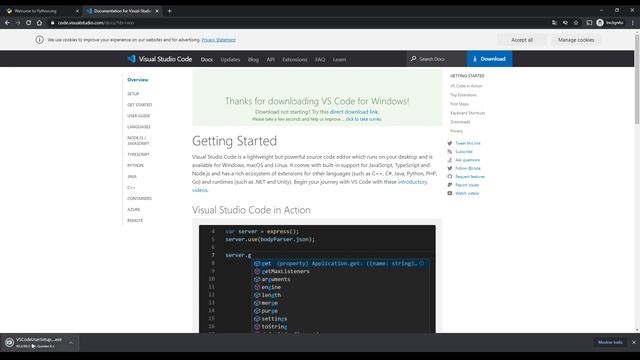
Task: Accept all cookies
Action: [x=522, y=40]
